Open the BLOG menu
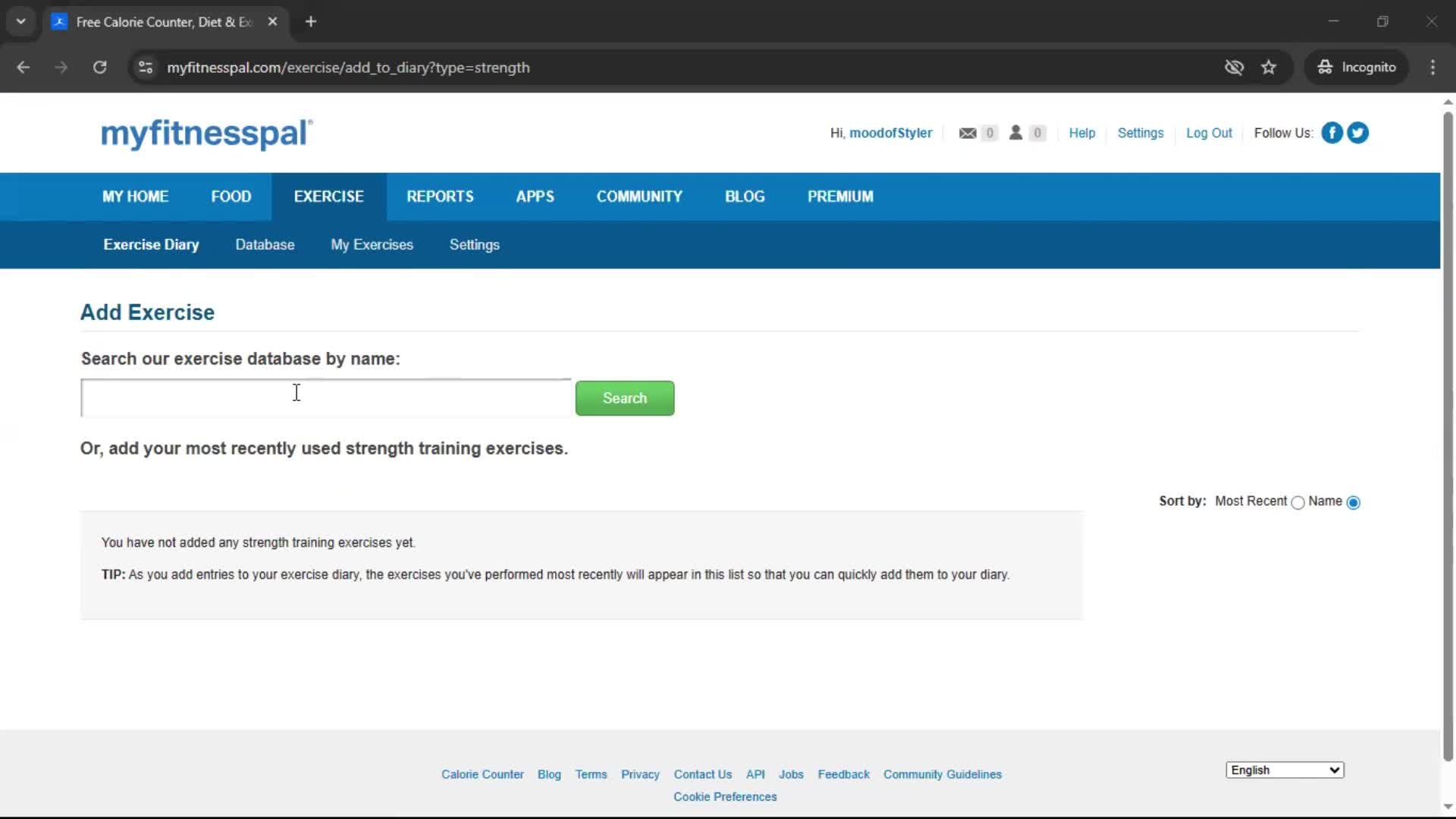 (x=745, y=196)
